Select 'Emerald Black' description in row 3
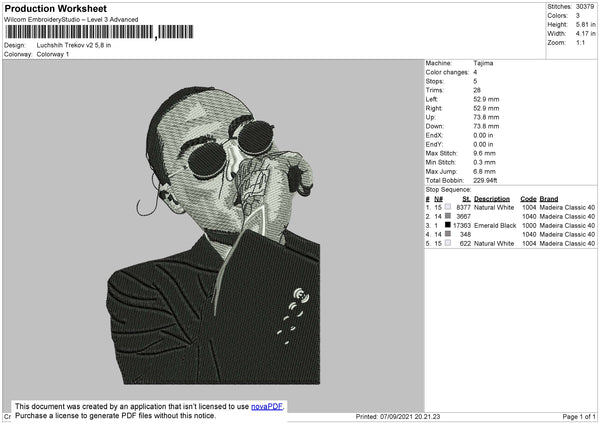This screenshot has height=424, width=600. coord(495,225)
